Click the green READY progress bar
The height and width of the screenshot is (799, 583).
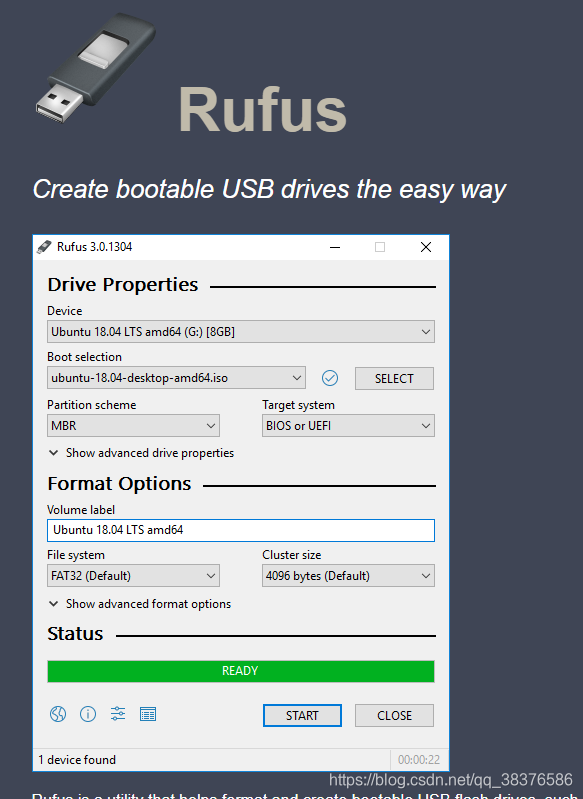point(241,671)
